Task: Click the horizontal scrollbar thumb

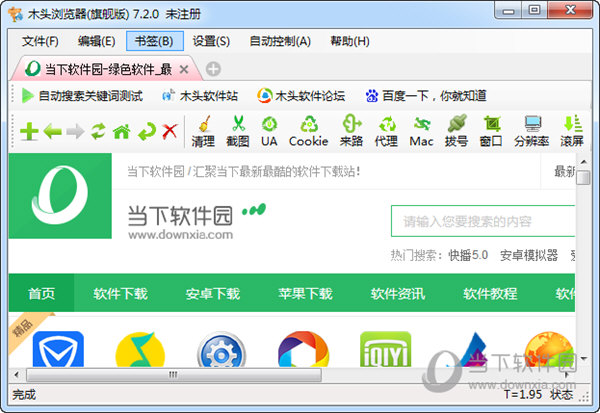Action: pos(174,374)
